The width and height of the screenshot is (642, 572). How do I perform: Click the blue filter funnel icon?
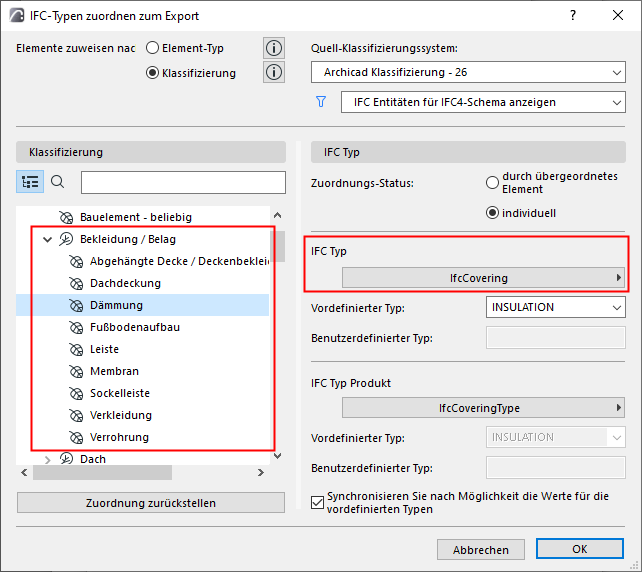[321, 102]
